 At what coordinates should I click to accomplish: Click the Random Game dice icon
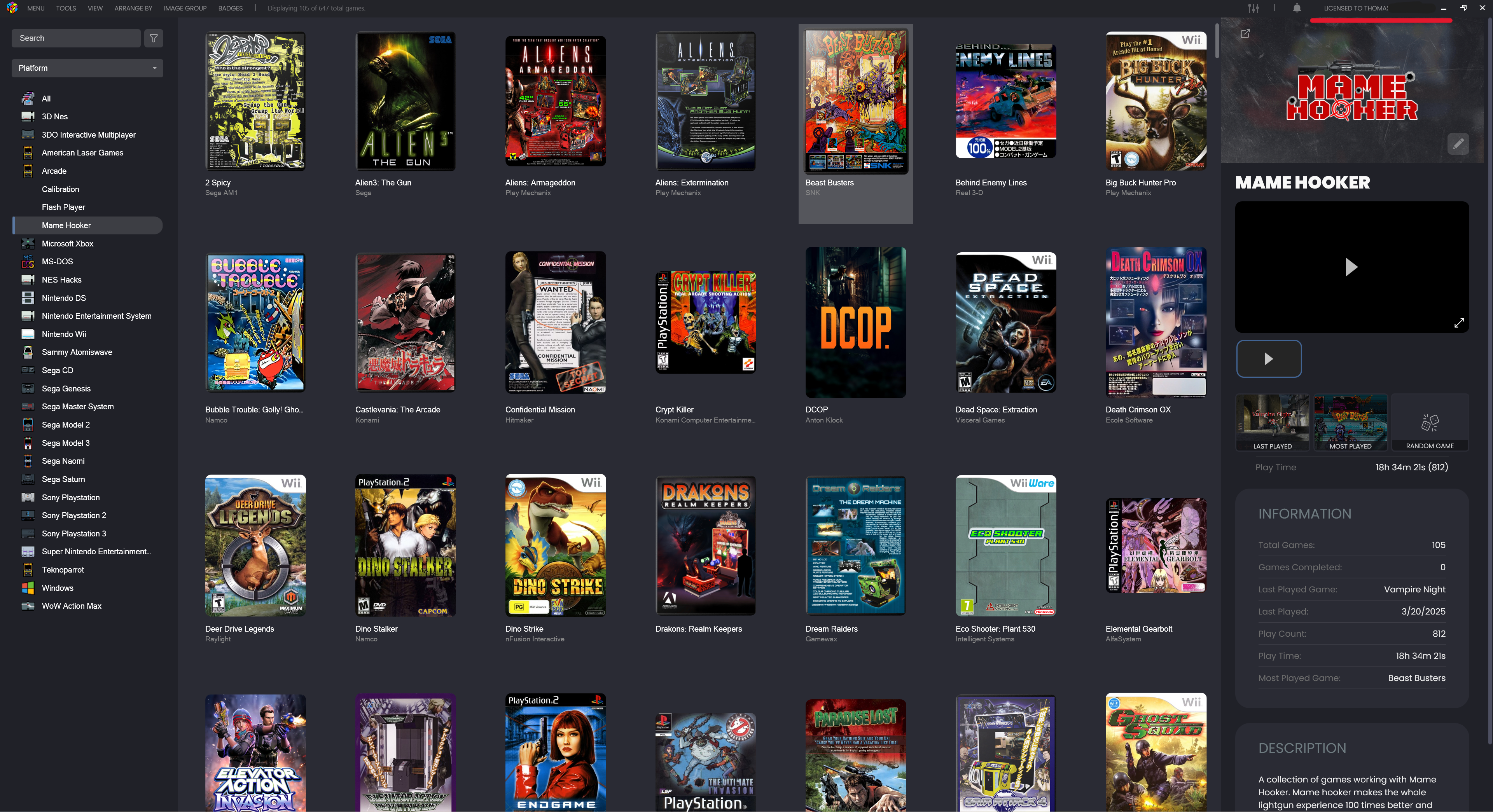coord(1430,423)
